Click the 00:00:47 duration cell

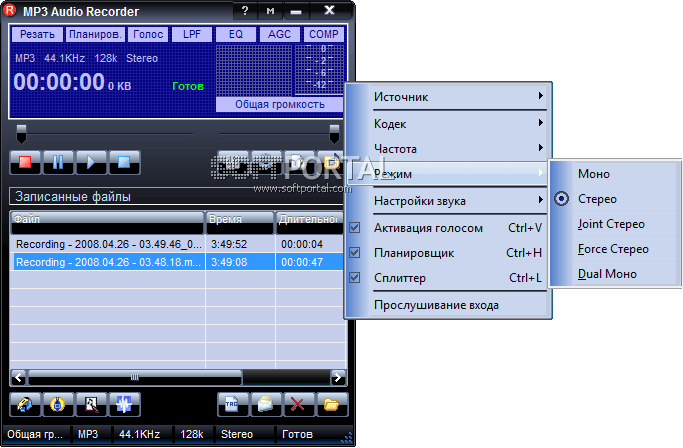tap(302, 262)
